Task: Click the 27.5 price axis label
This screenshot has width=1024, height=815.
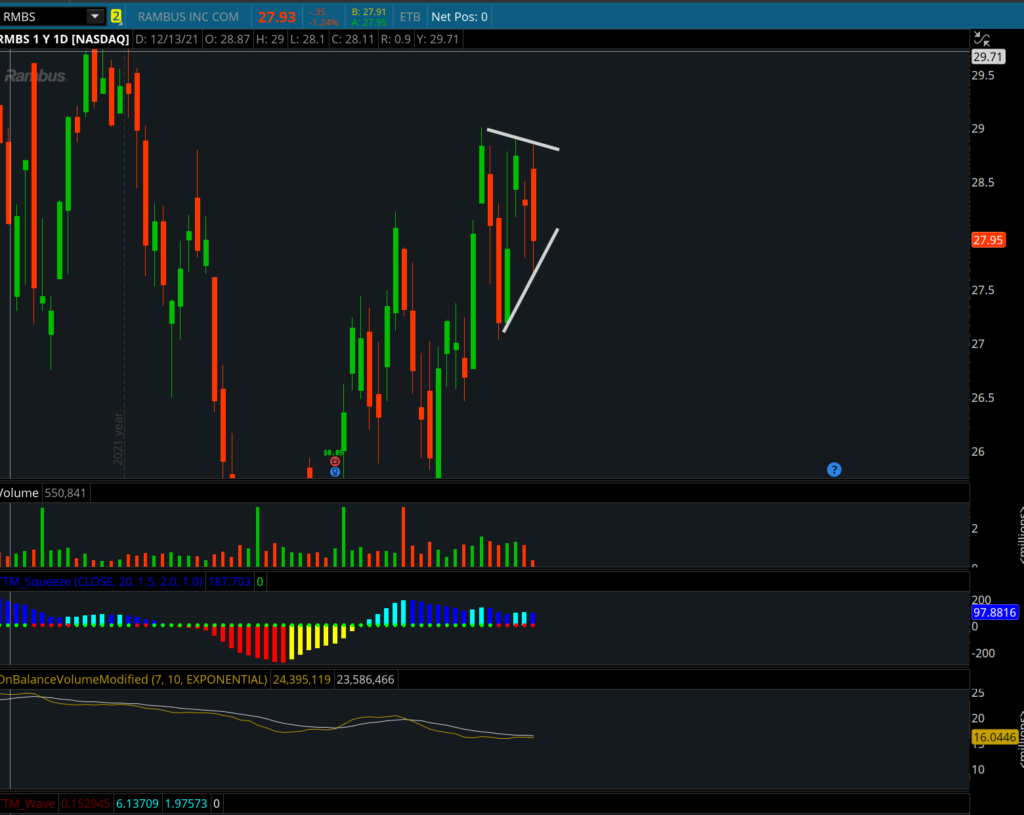Action: [x=983, y=290]
